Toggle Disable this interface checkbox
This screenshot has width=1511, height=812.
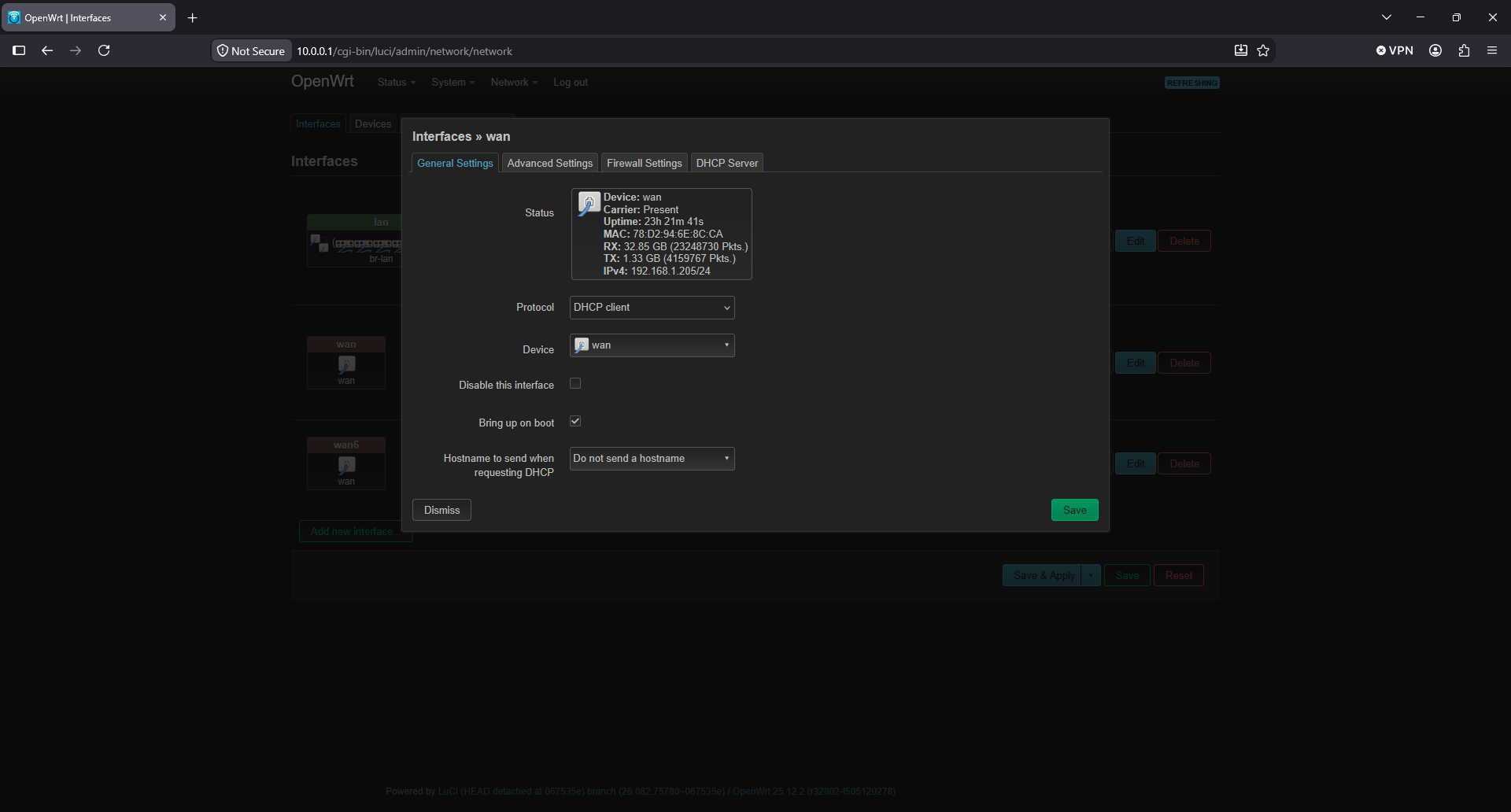(x=575, y=384)
